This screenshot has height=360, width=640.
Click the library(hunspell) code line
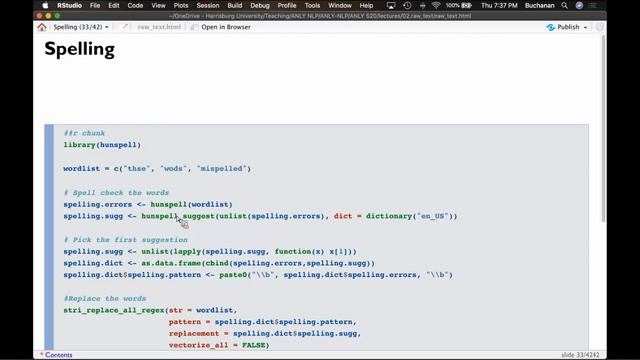(102, 145)
